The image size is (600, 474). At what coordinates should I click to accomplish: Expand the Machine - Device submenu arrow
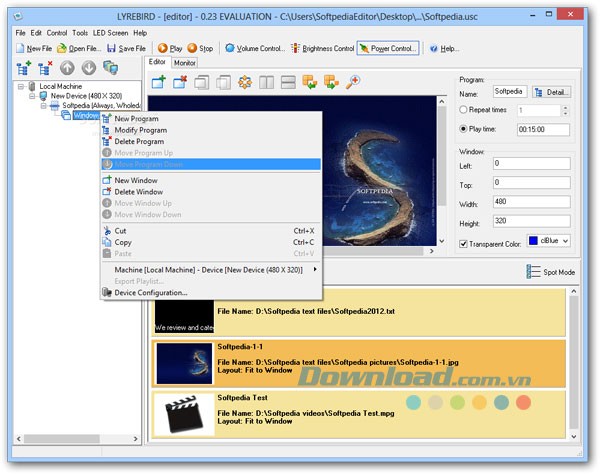[315, 269]
